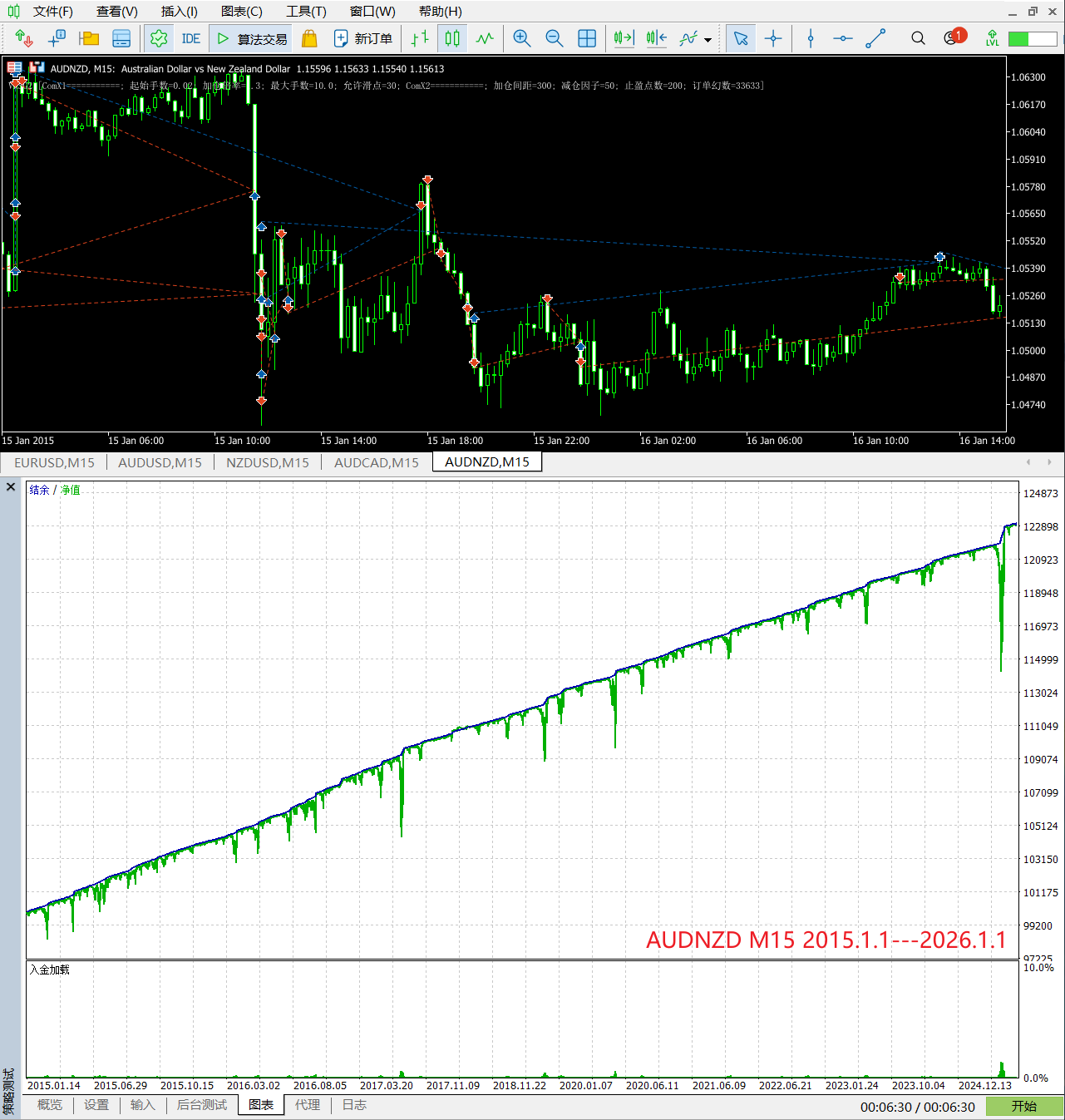Switch to the EURUSD,M15 chart tab
Screen dimensions: 1065x1120
(x=54, y=462)
